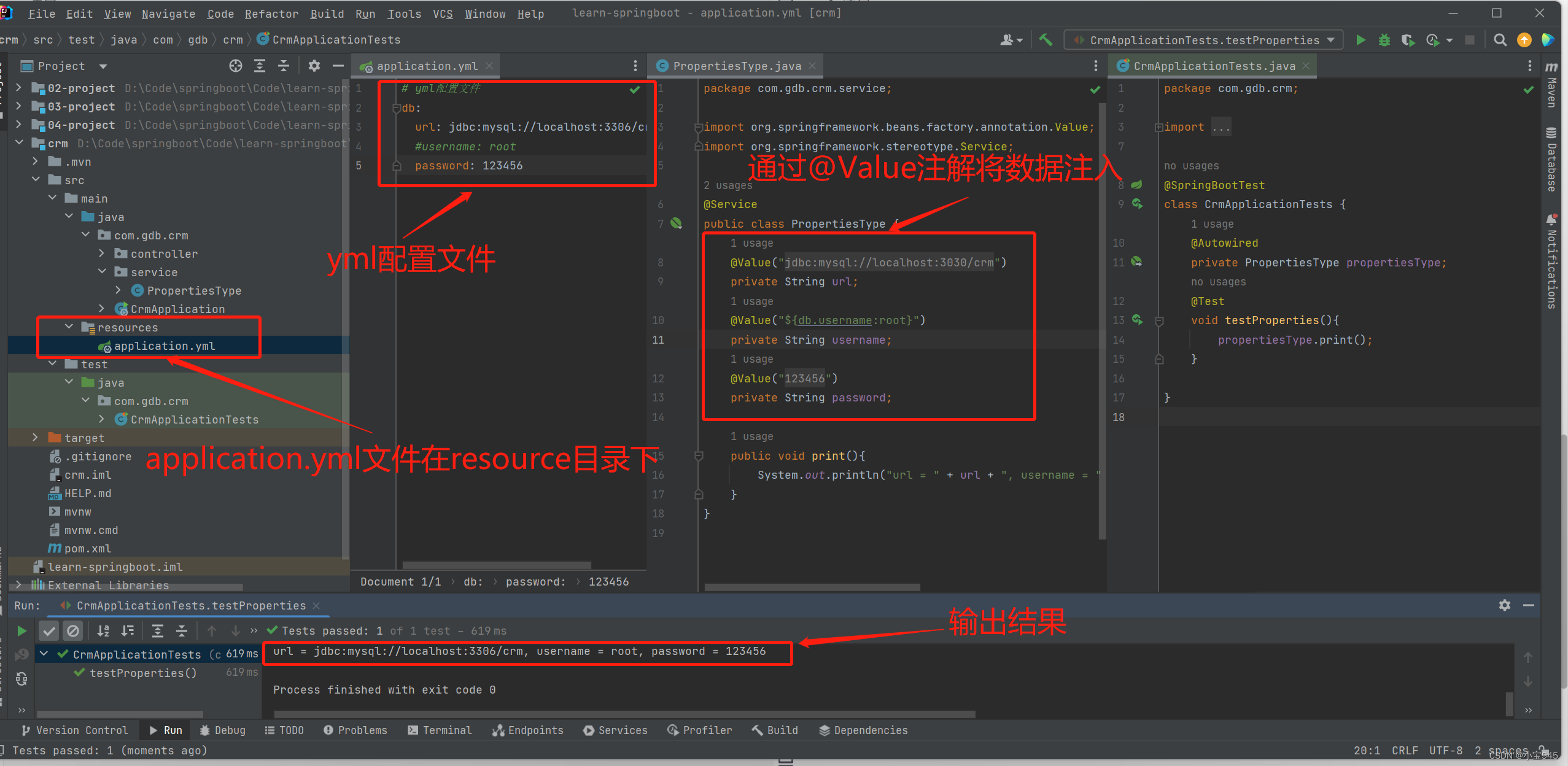Click horizontal scrollbar of PropertiesType editor
The height and width of the screenshot is (766, 1568).
[812, 587]
